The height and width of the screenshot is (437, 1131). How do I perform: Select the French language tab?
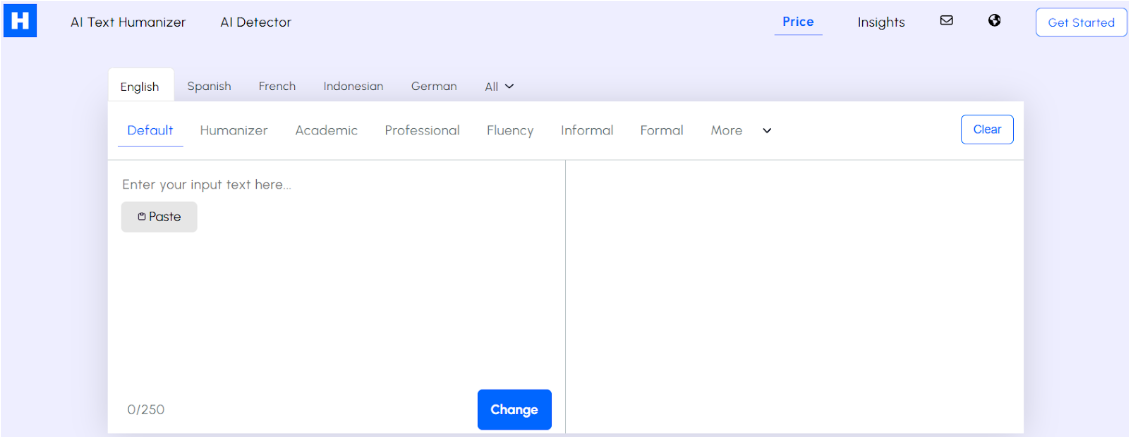click(x=277, y=87)
